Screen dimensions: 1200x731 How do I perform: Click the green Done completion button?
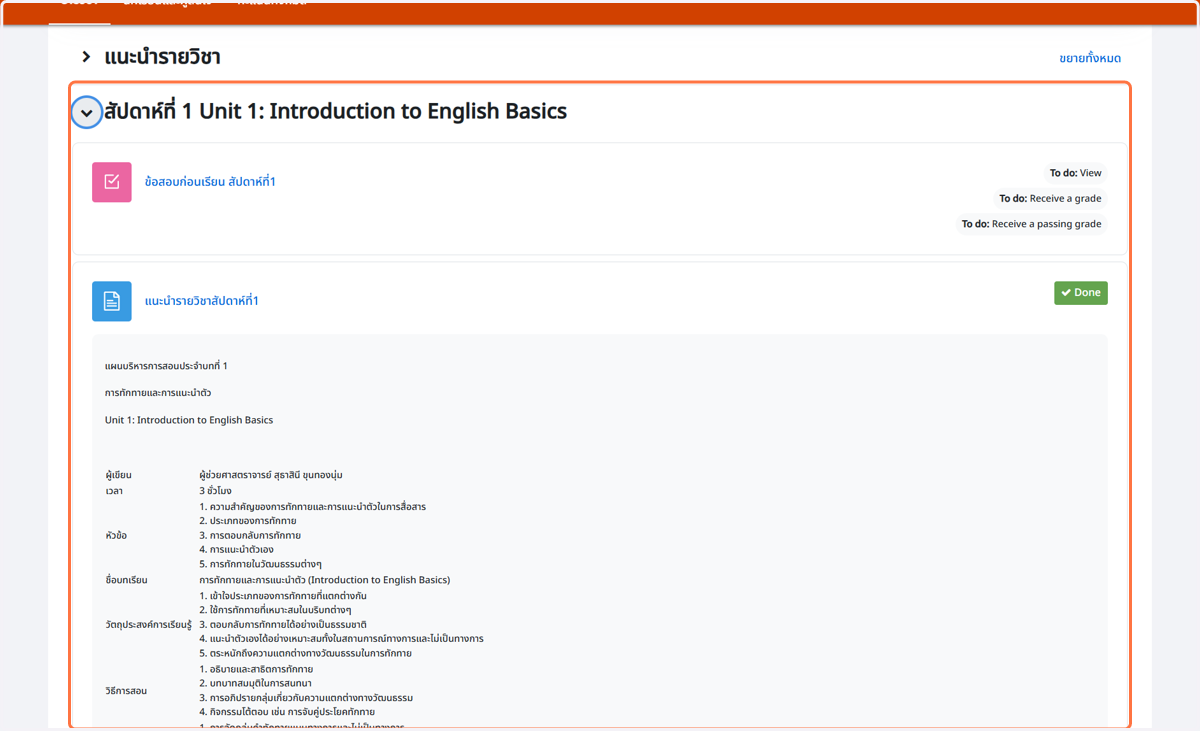[x=1081, y=293]
